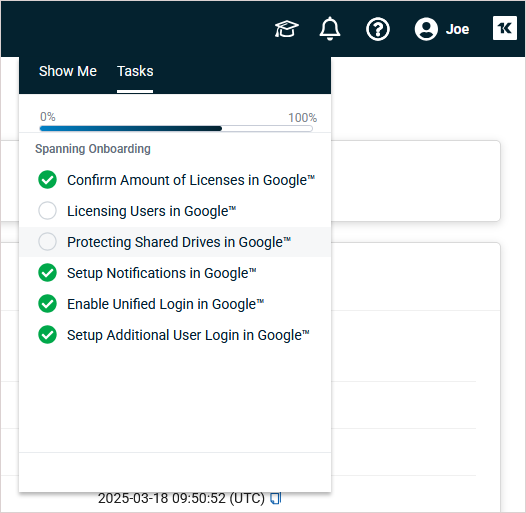Open Licensing Users in Google task
This screenshot has height=513, width=526.
coord(152,211)
